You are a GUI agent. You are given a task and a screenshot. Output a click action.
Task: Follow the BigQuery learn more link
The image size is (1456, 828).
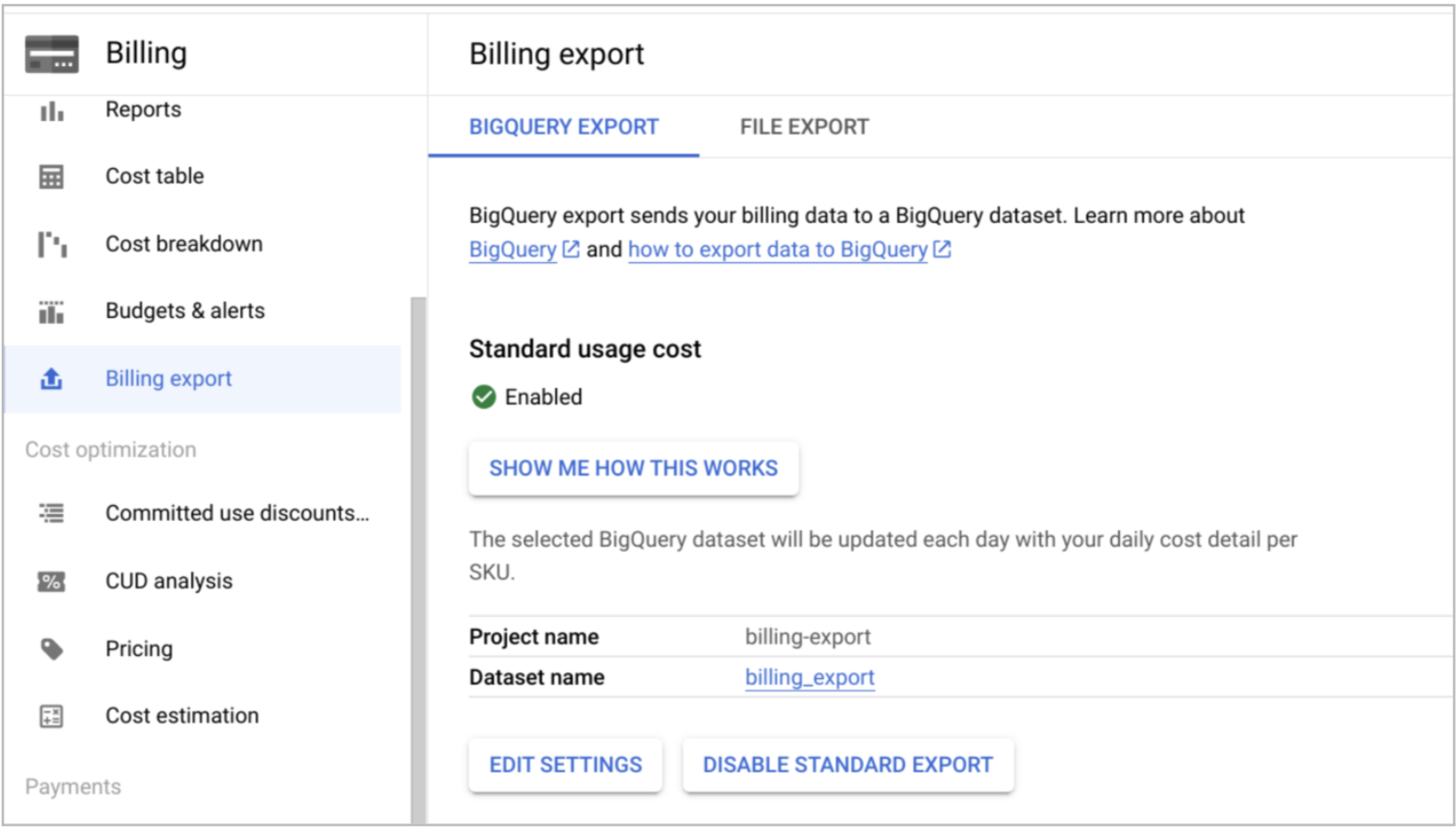[513, 250]
